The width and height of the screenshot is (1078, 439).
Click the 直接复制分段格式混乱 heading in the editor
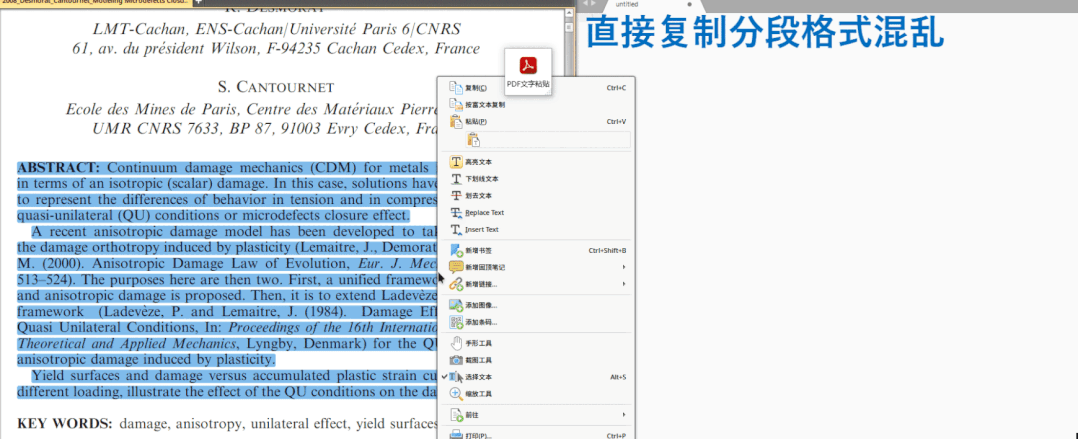[765, 32]
